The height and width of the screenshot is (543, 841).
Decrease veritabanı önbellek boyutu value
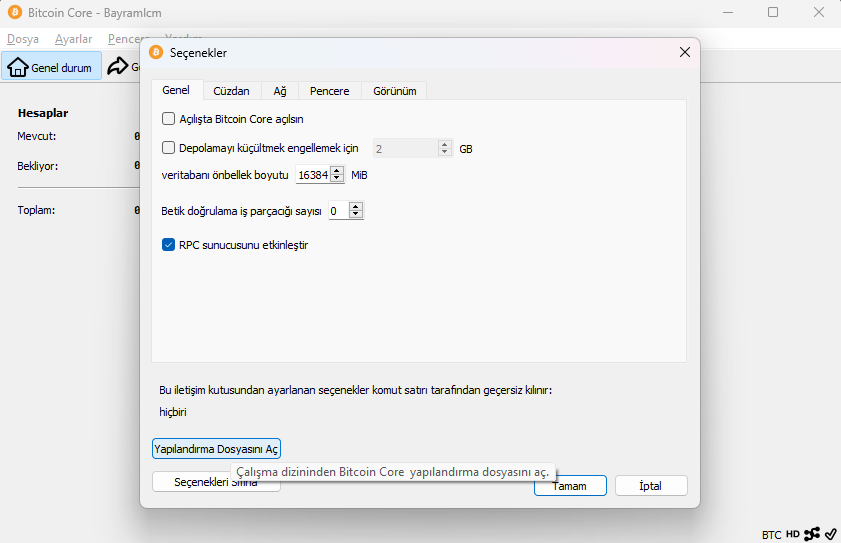[337, 179]
